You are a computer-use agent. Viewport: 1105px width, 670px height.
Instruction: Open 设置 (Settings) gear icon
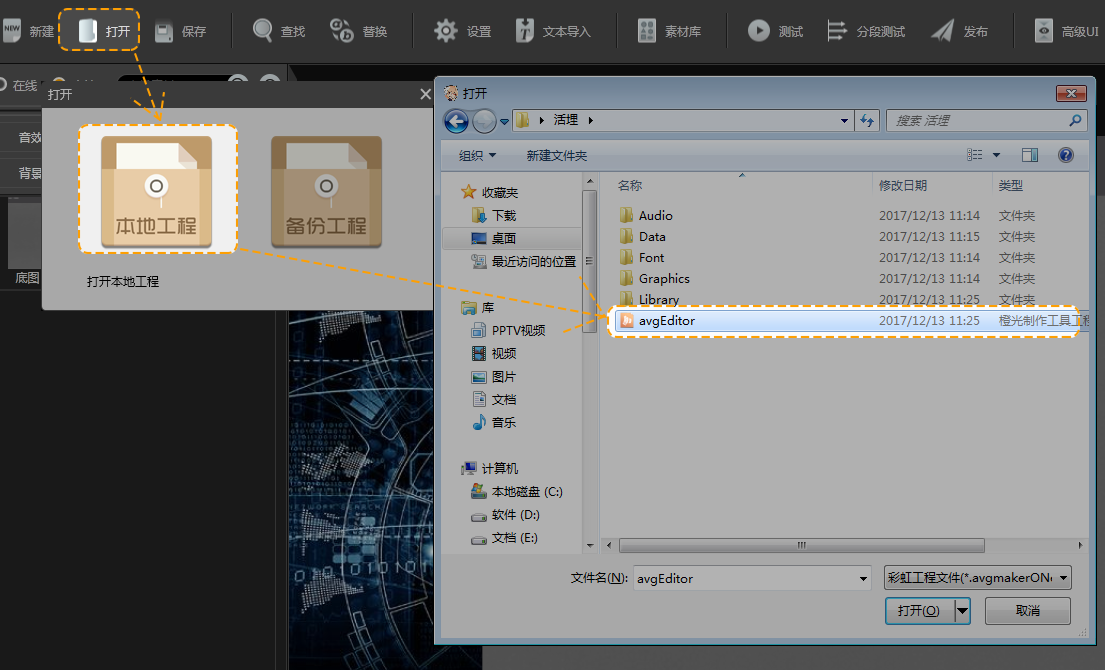coord(446,31)
